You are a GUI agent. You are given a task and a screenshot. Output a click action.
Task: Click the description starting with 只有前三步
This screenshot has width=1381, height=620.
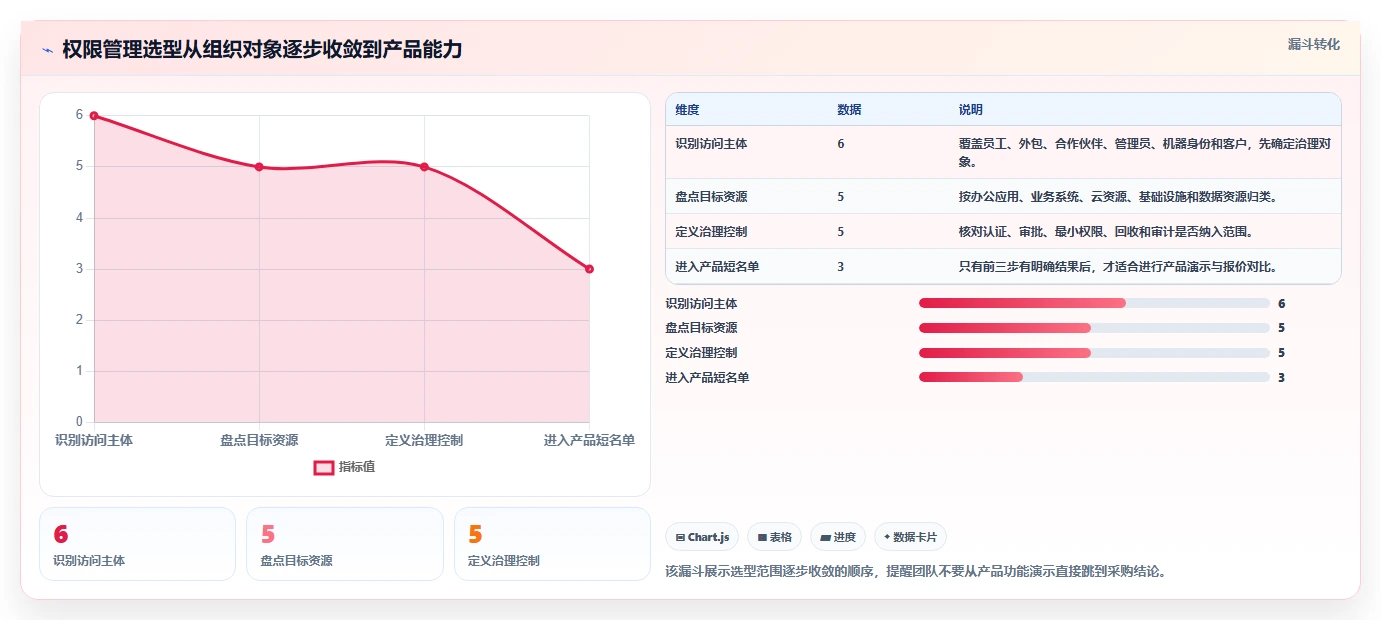click(1117, 267)
